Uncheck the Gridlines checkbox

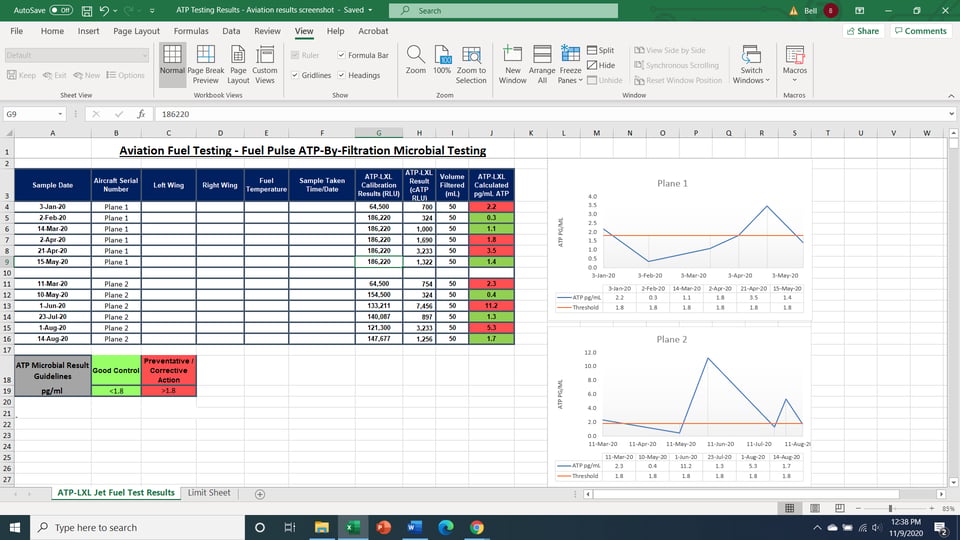click(311, 75)
